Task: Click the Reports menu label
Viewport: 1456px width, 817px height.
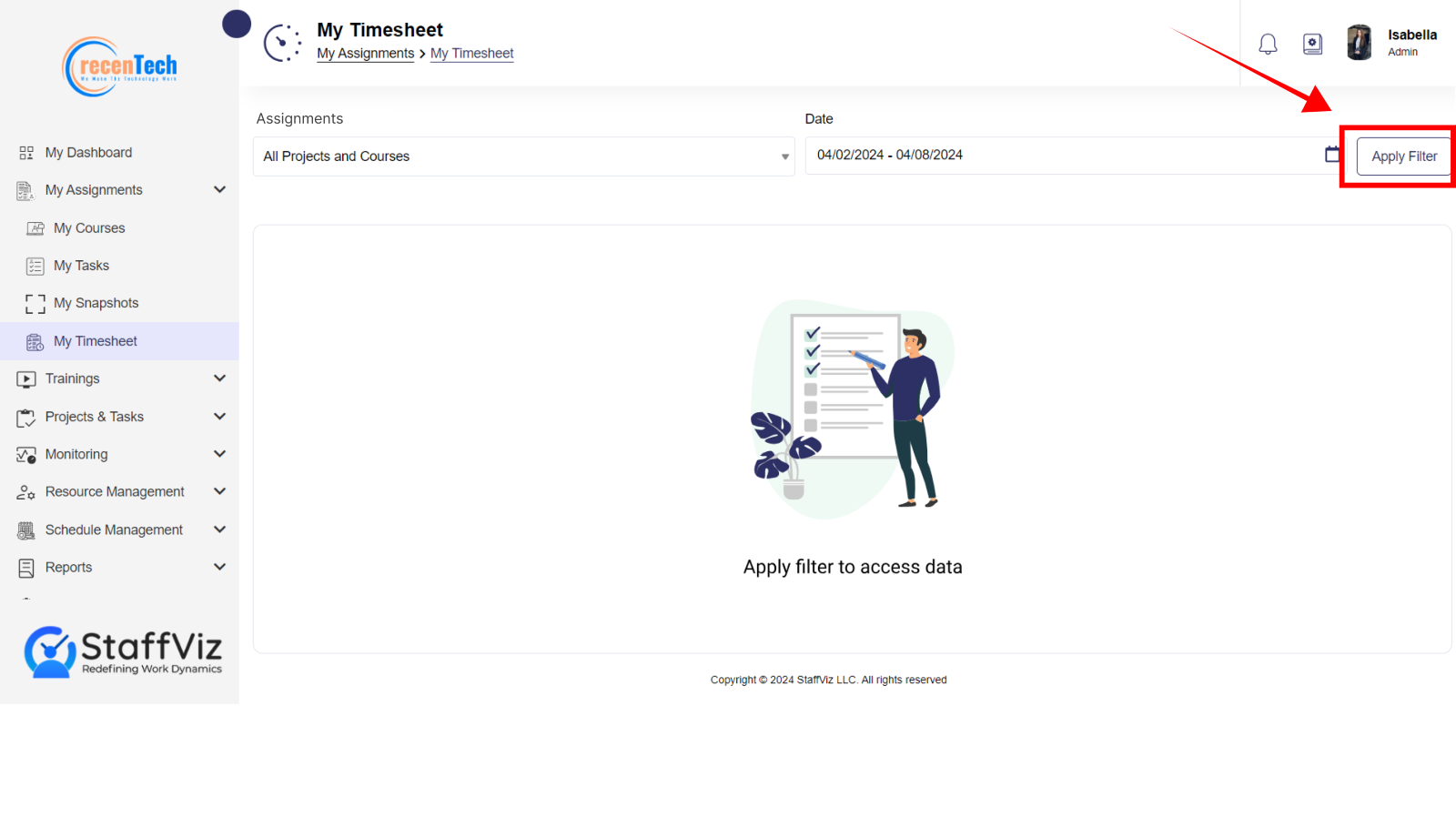Action: point(68,567)
